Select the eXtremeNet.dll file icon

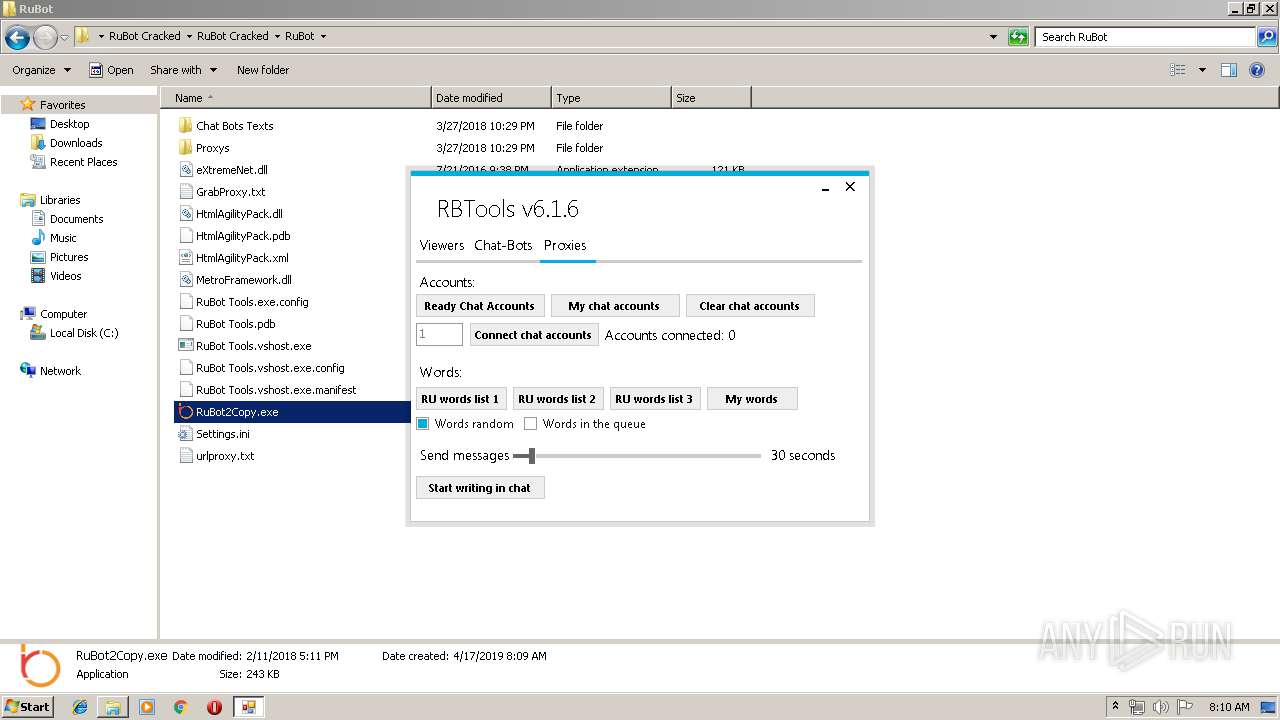coord(185,170)
